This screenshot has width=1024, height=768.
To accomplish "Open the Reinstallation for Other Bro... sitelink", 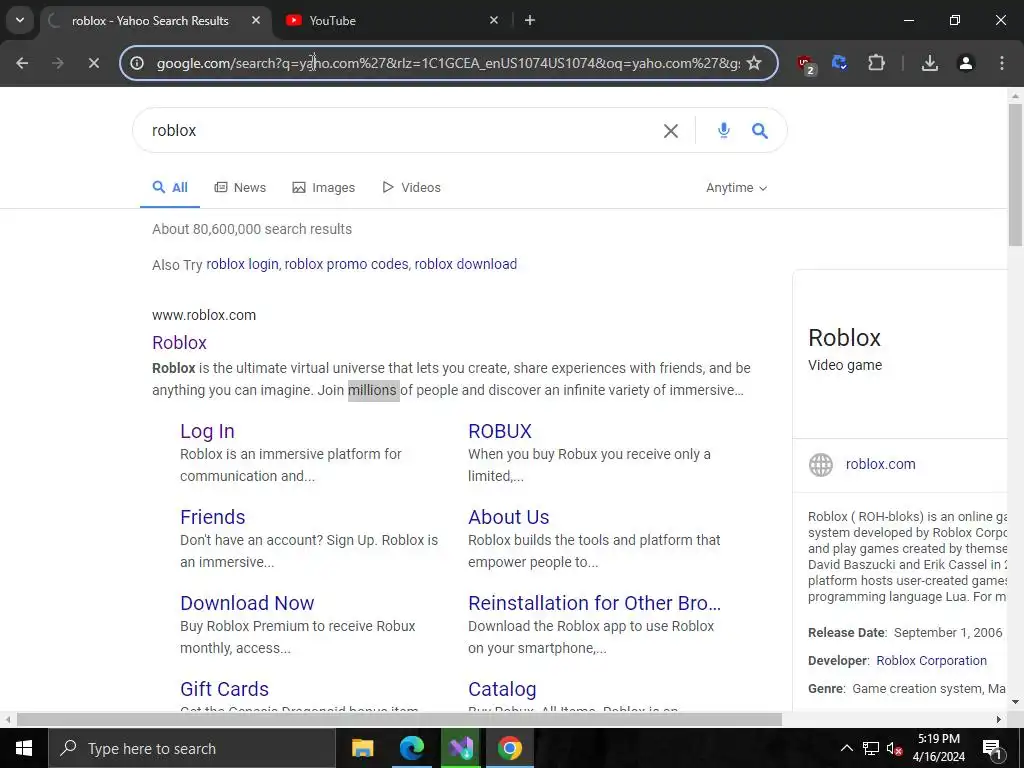I will tap(595, 603).
